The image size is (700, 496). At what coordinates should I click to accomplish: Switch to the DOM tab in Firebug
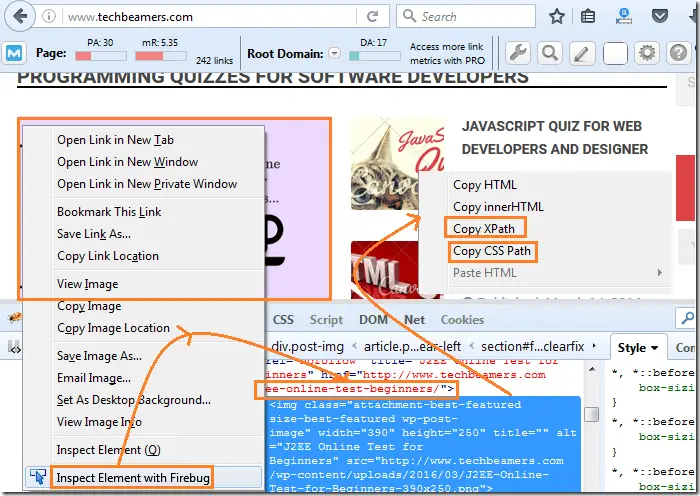pyautogui.click(x=373, y=320)
